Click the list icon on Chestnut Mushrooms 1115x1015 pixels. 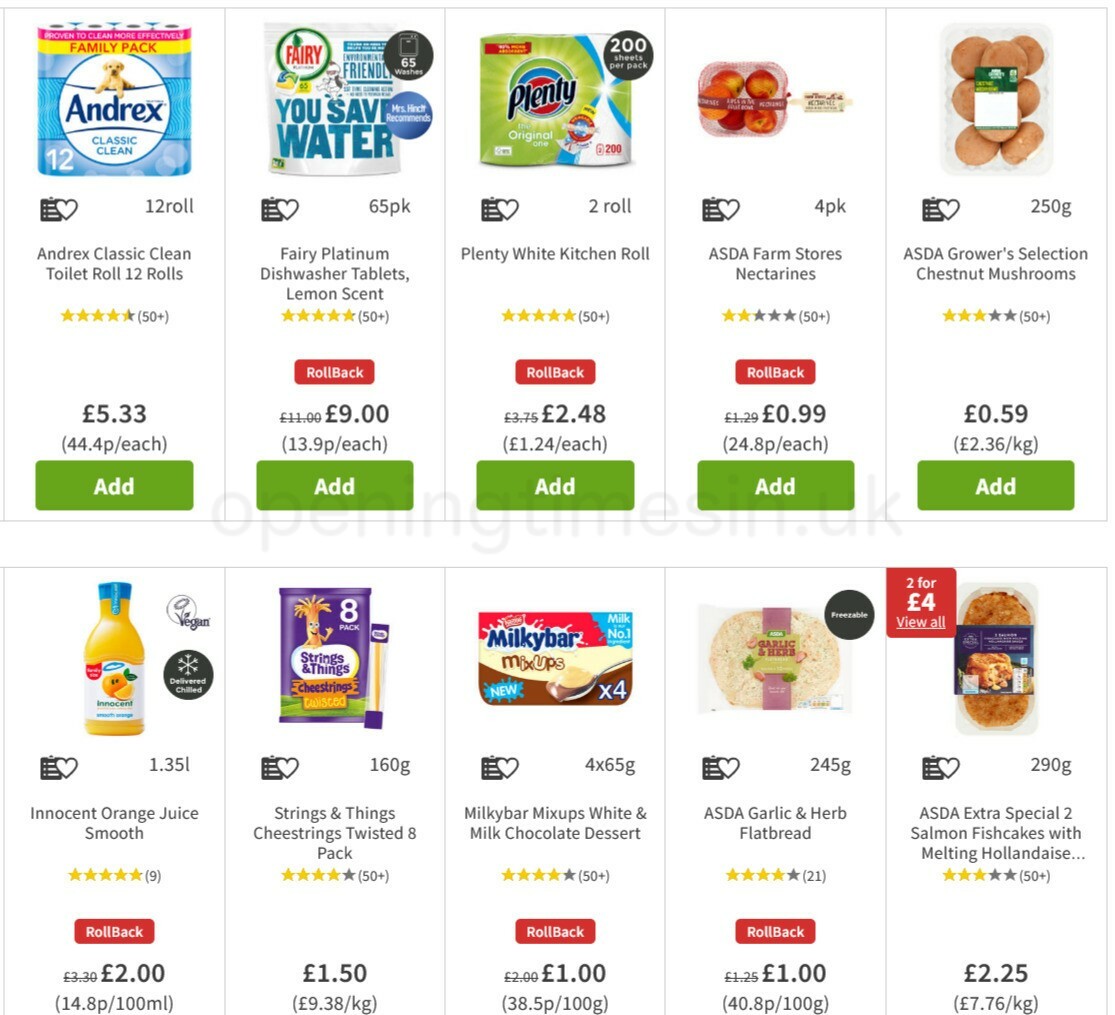click(931, 208)
